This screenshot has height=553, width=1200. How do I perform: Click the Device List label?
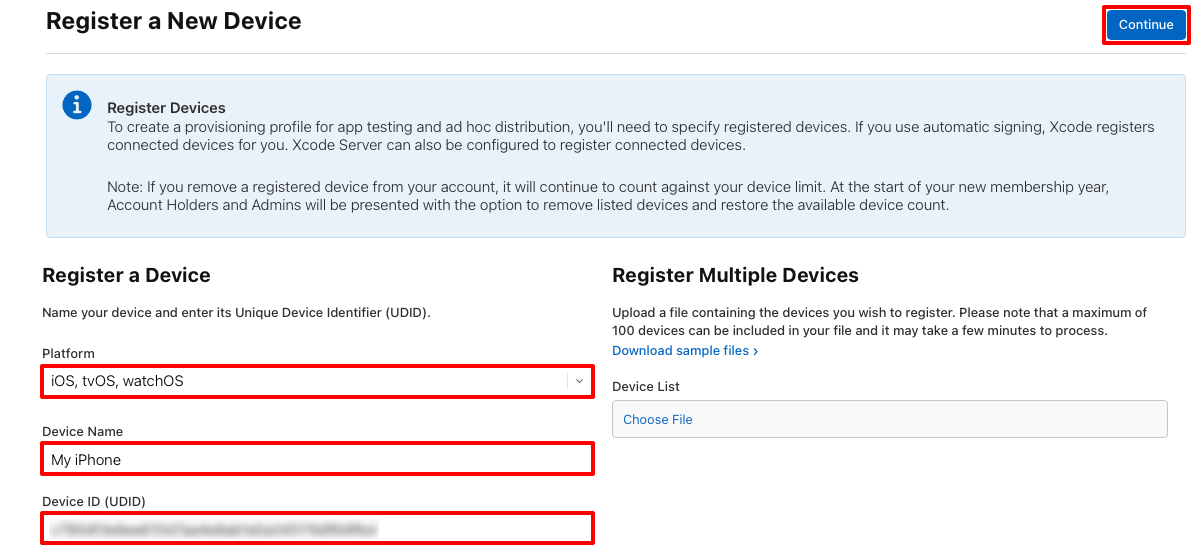(646, 386)
